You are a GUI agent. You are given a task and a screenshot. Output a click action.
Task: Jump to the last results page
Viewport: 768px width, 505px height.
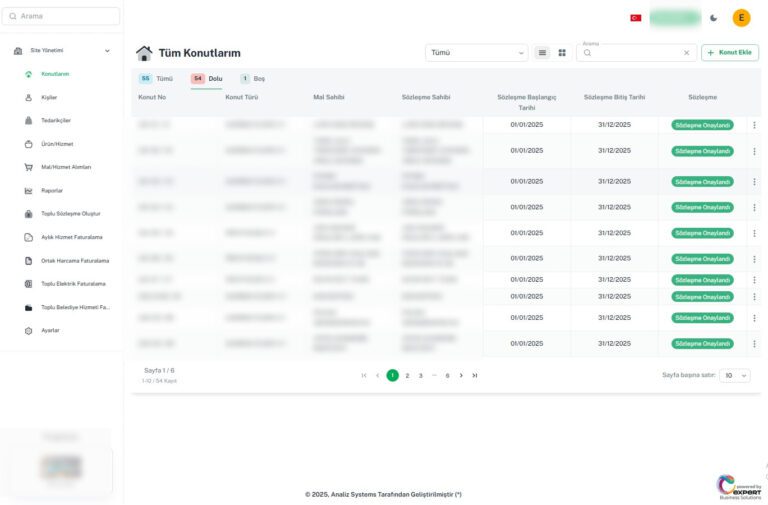475,375
